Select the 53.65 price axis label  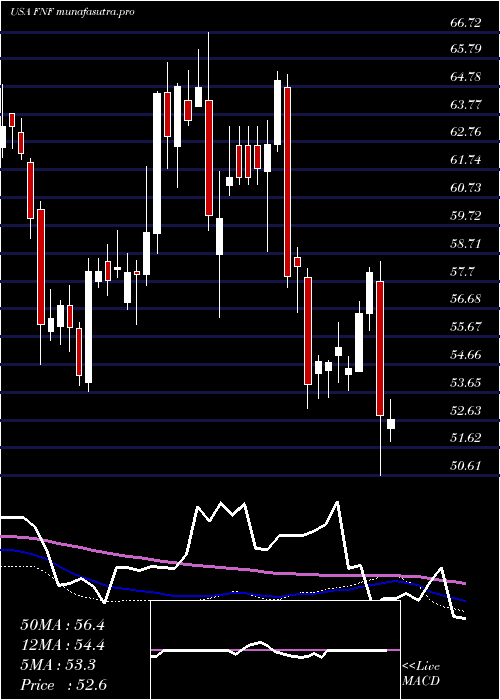466,383
